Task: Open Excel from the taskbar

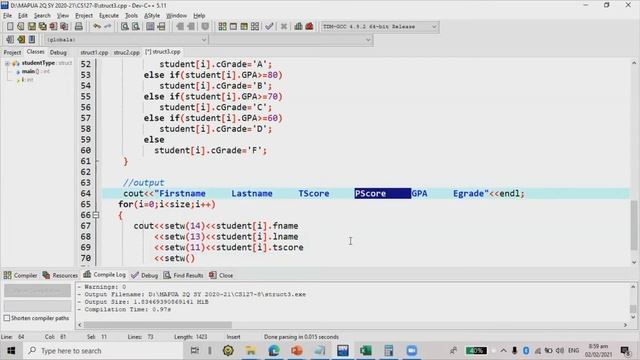Action: click(x=366, y=351)
